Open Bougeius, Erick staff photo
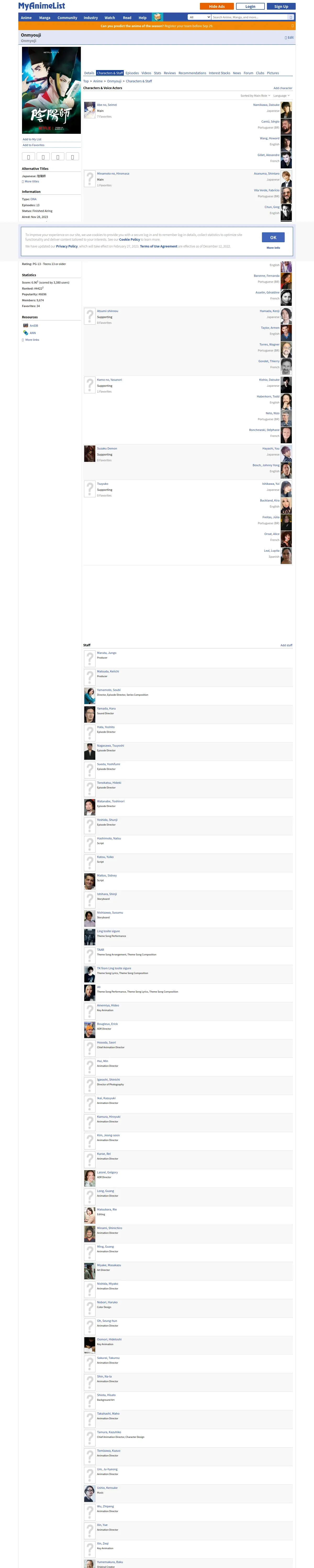 point(90,1030)
